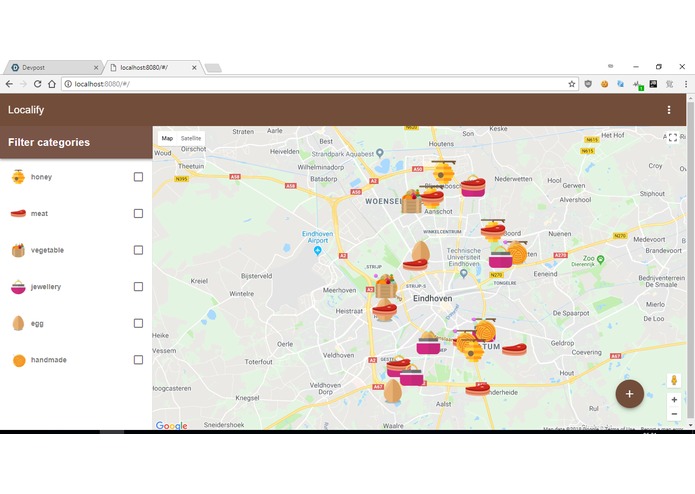Screen dimensions: 695x494
Task: Click the jewellery sidebar icon
Action: pos(18,287)
